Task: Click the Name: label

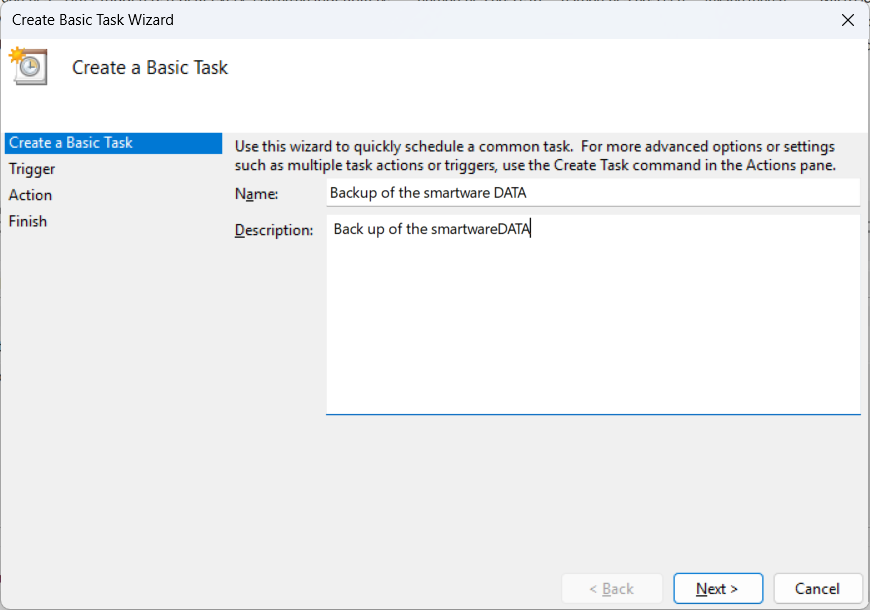Action: [x=256, y=193]
